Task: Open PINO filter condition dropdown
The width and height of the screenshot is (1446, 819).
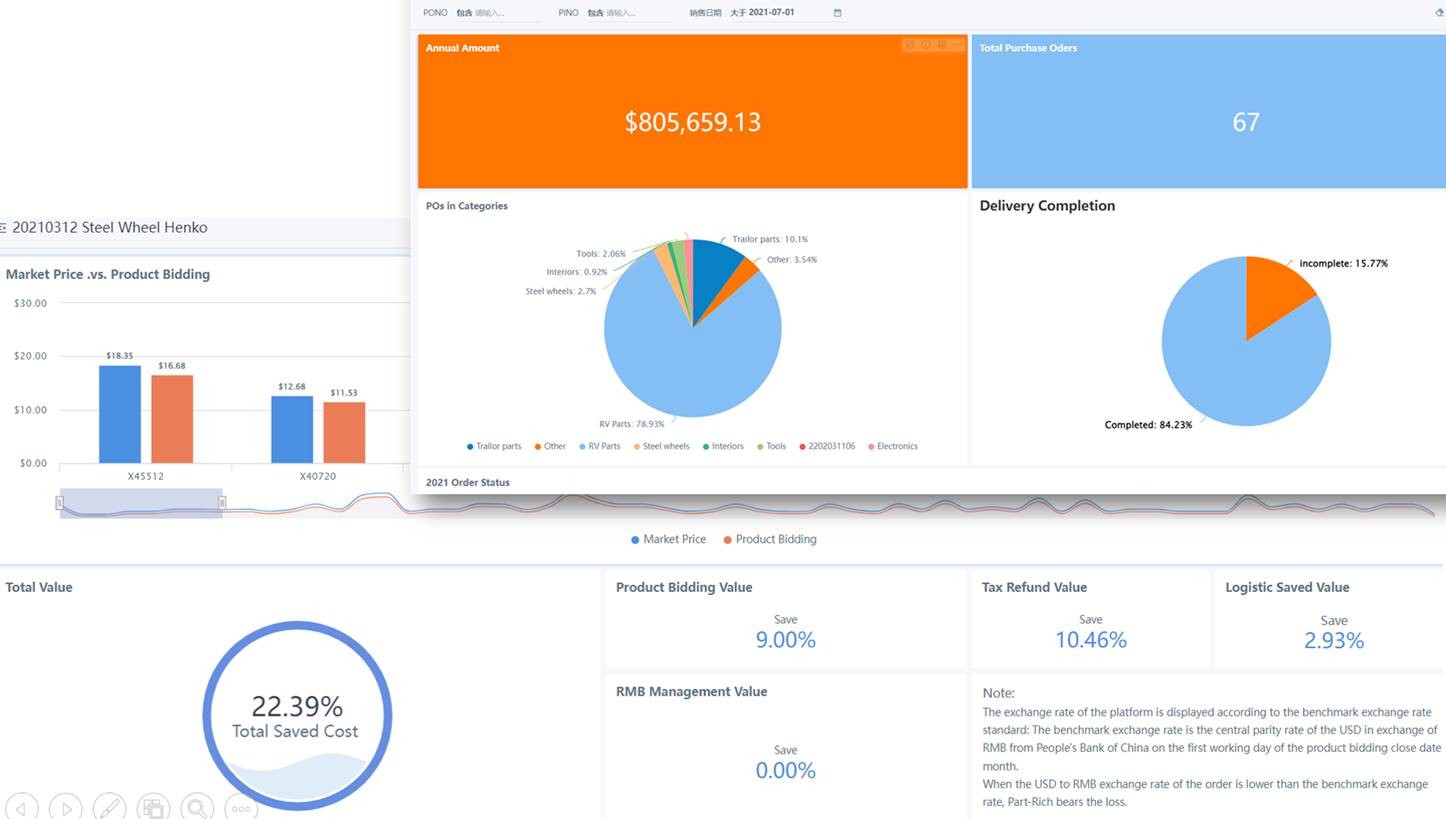Action: pos(595,13)
